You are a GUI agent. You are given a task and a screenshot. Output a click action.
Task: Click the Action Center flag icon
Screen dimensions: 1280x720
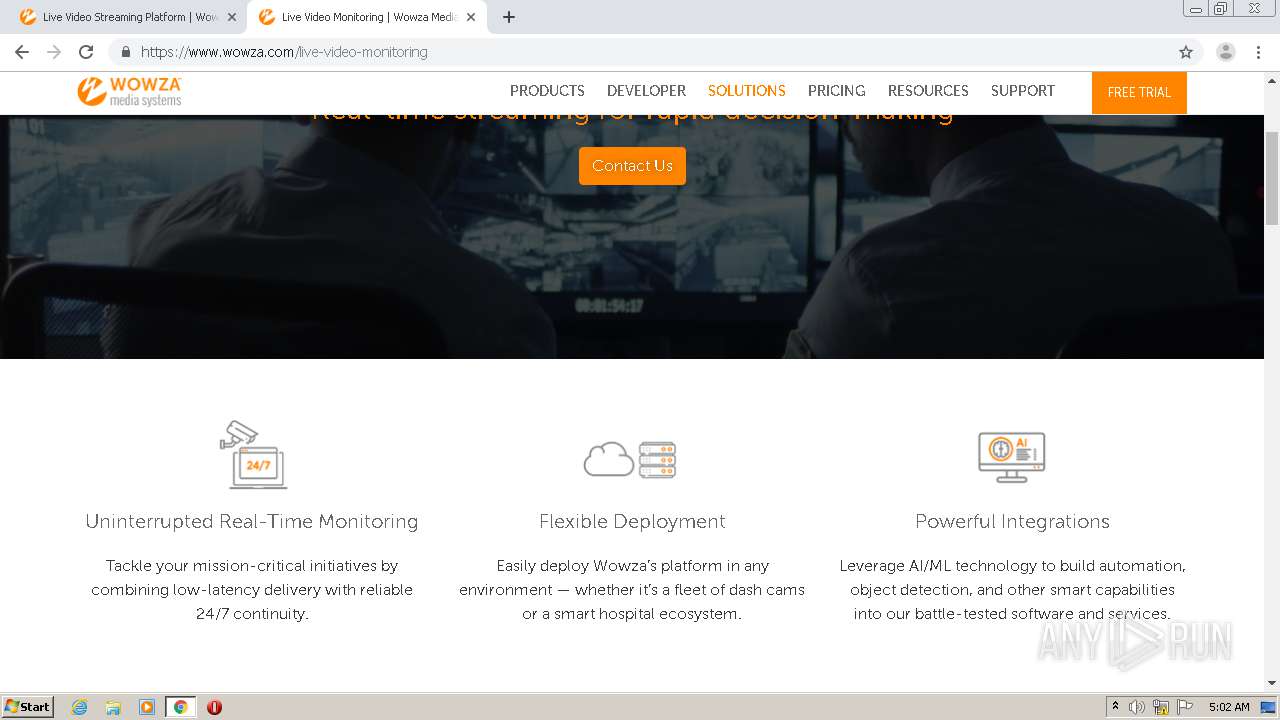1185,707
